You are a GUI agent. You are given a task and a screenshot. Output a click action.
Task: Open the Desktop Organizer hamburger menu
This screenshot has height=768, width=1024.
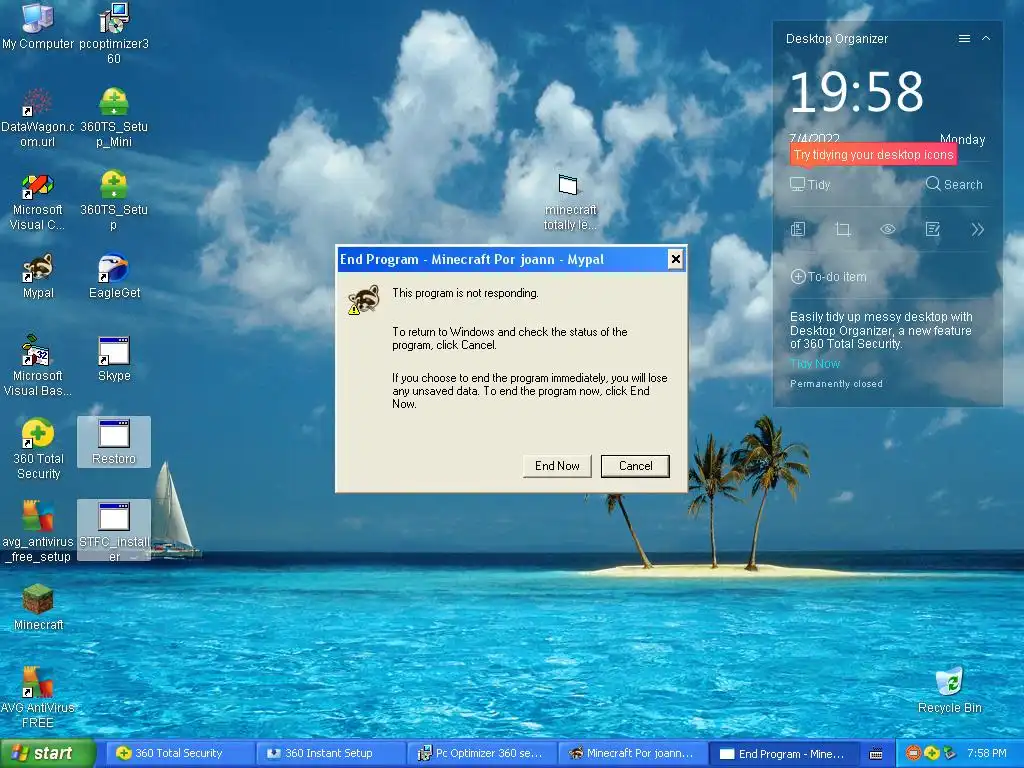click(964, 39)
